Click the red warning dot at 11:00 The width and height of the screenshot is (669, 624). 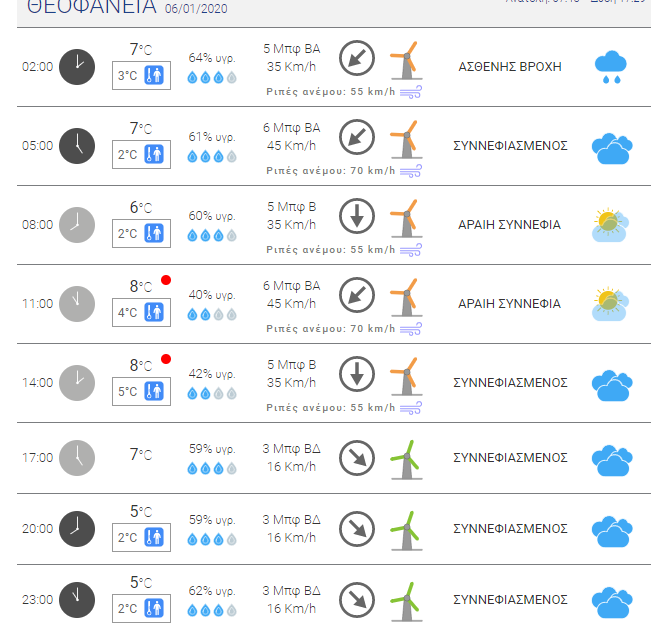tap(166, 280)
